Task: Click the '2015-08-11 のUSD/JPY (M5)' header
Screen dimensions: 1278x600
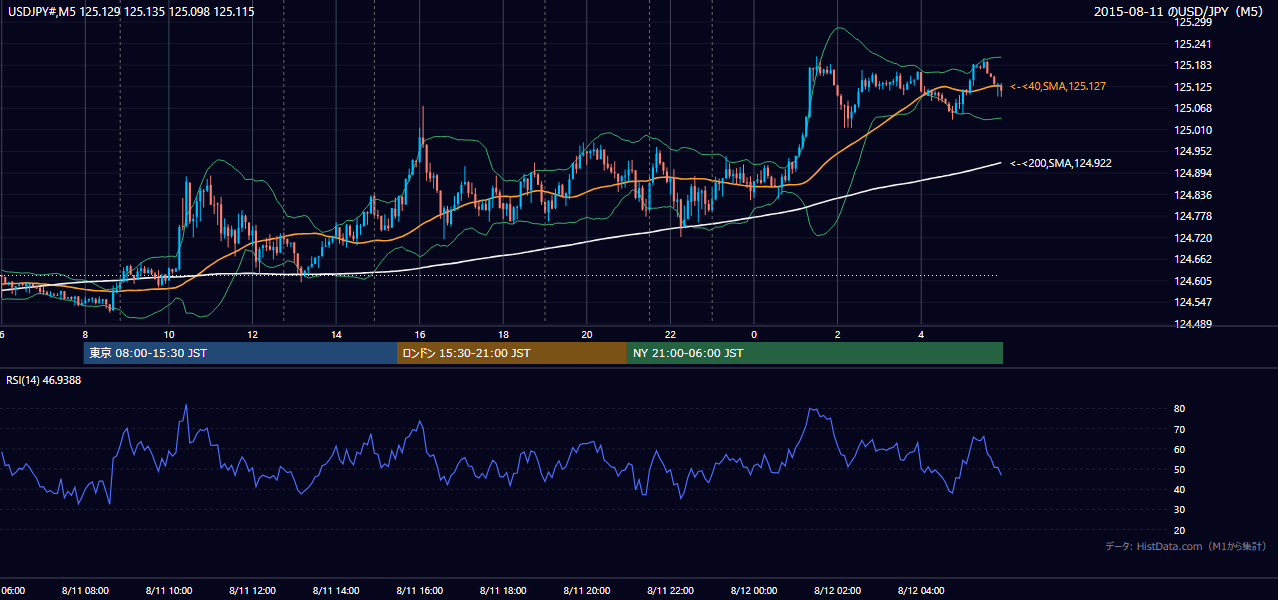Action: [x=1181, y=11]
